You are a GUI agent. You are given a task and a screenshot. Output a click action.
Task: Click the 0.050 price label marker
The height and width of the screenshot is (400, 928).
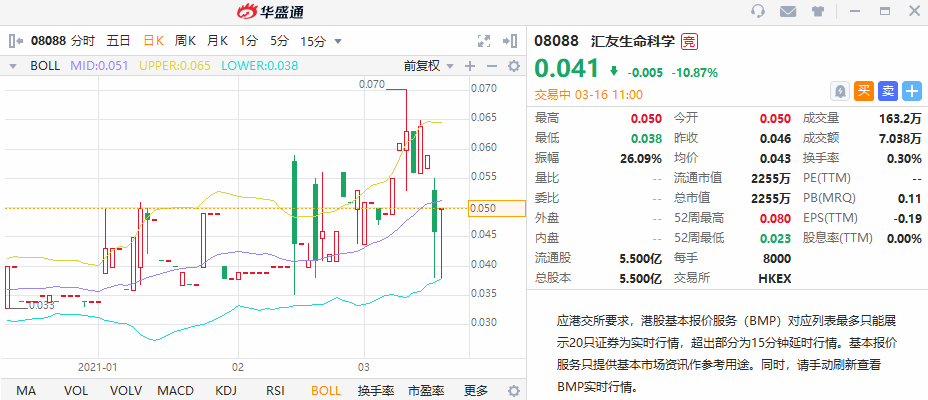coord(497,208)
